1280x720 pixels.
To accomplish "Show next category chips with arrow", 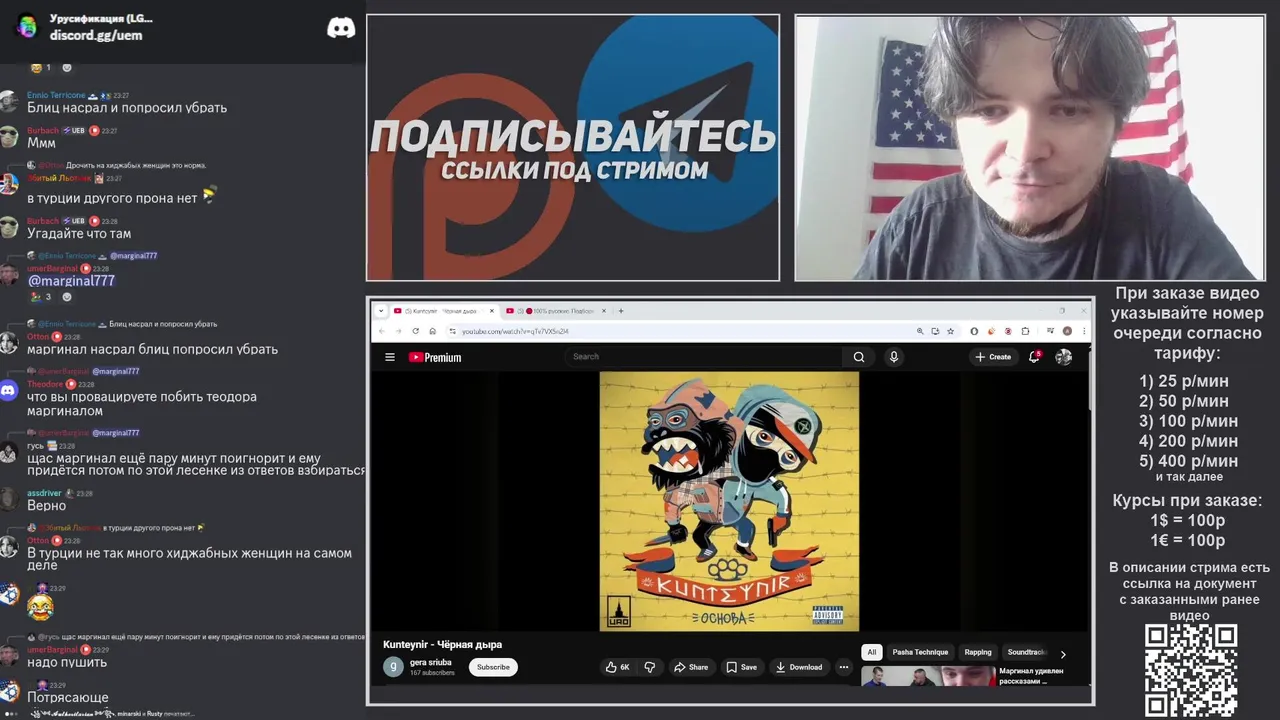I will point(1063,654).
